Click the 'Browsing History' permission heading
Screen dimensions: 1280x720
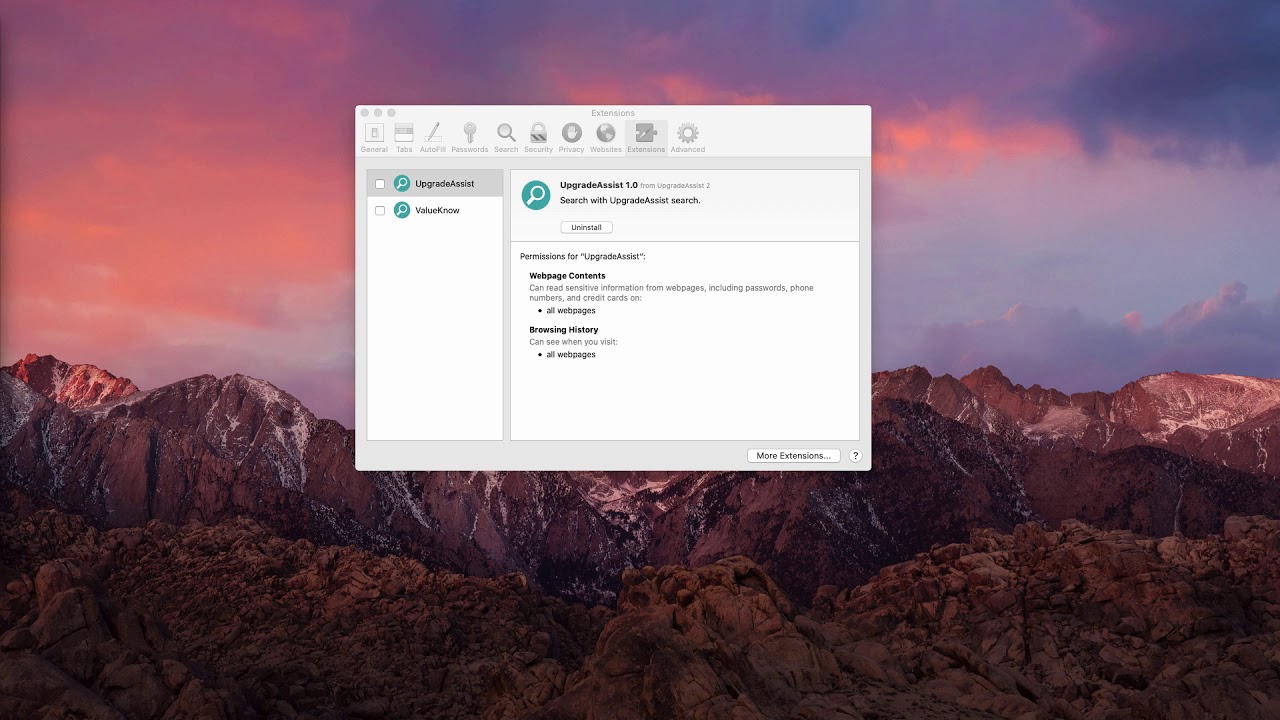pos(564,330)
